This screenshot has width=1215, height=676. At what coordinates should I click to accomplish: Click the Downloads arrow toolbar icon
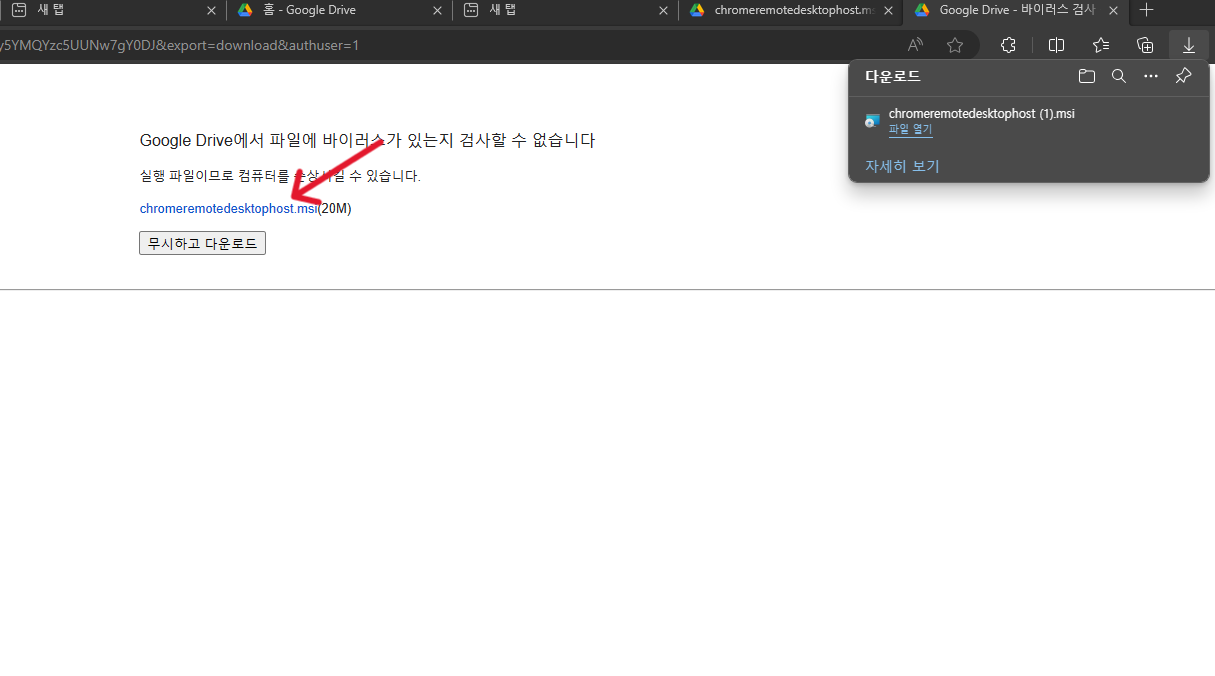1188,45
